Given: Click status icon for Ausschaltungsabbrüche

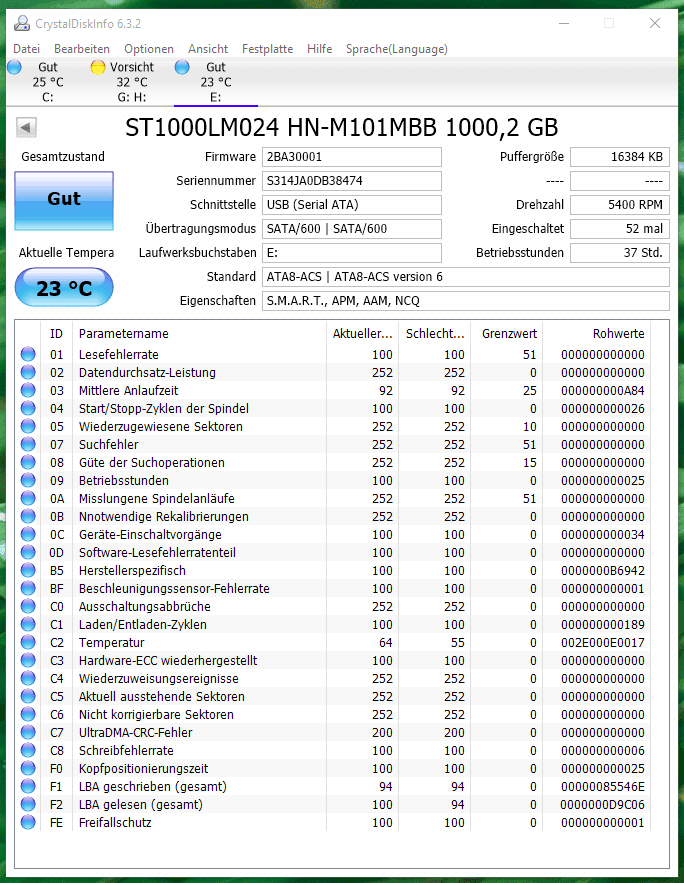Looking at the screenshot, I should click(28, 606).
